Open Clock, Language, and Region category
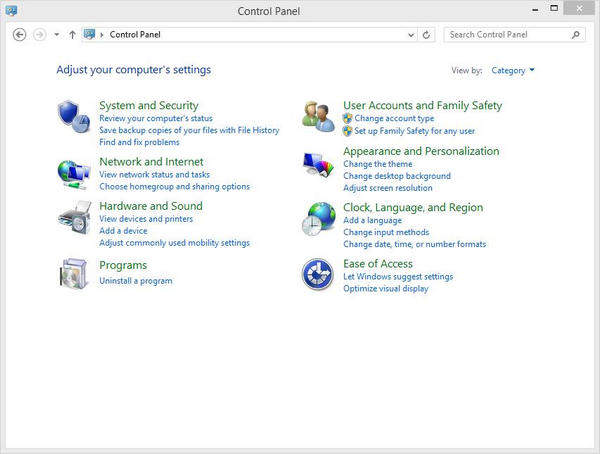This screenshot has height=454, width=600. tap(413, 207)
